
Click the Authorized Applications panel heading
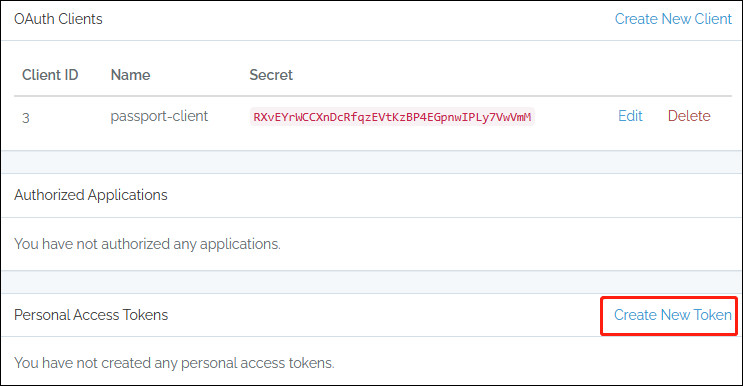point(91,195)
